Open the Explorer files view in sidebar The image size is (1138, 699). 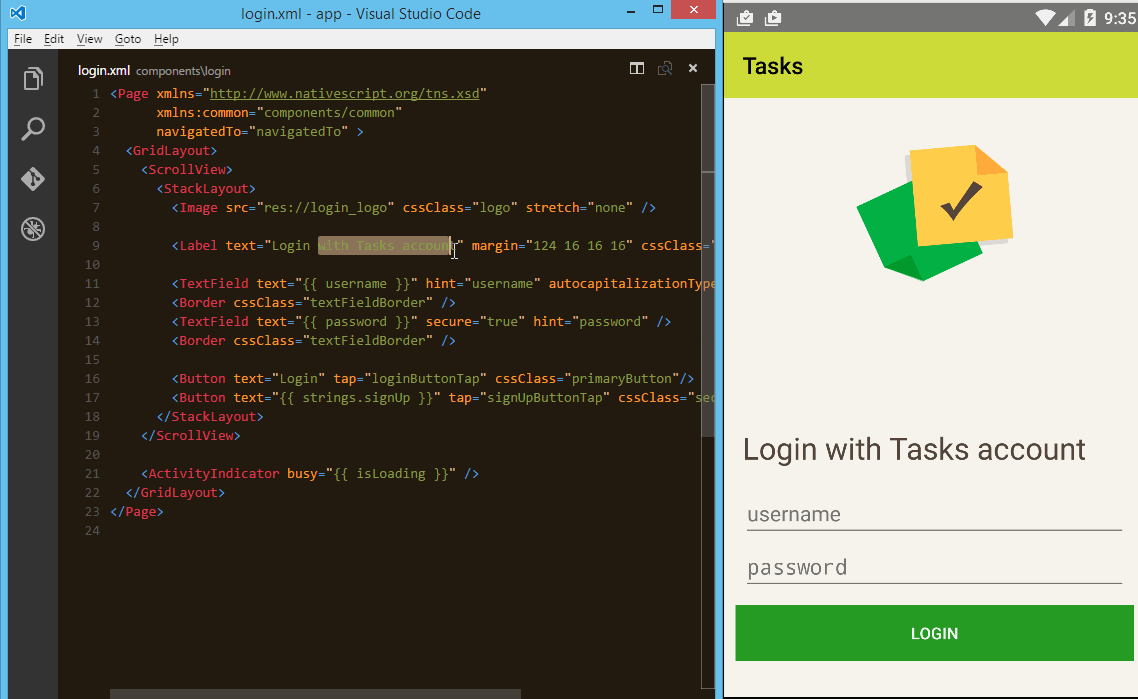[33, 79]
